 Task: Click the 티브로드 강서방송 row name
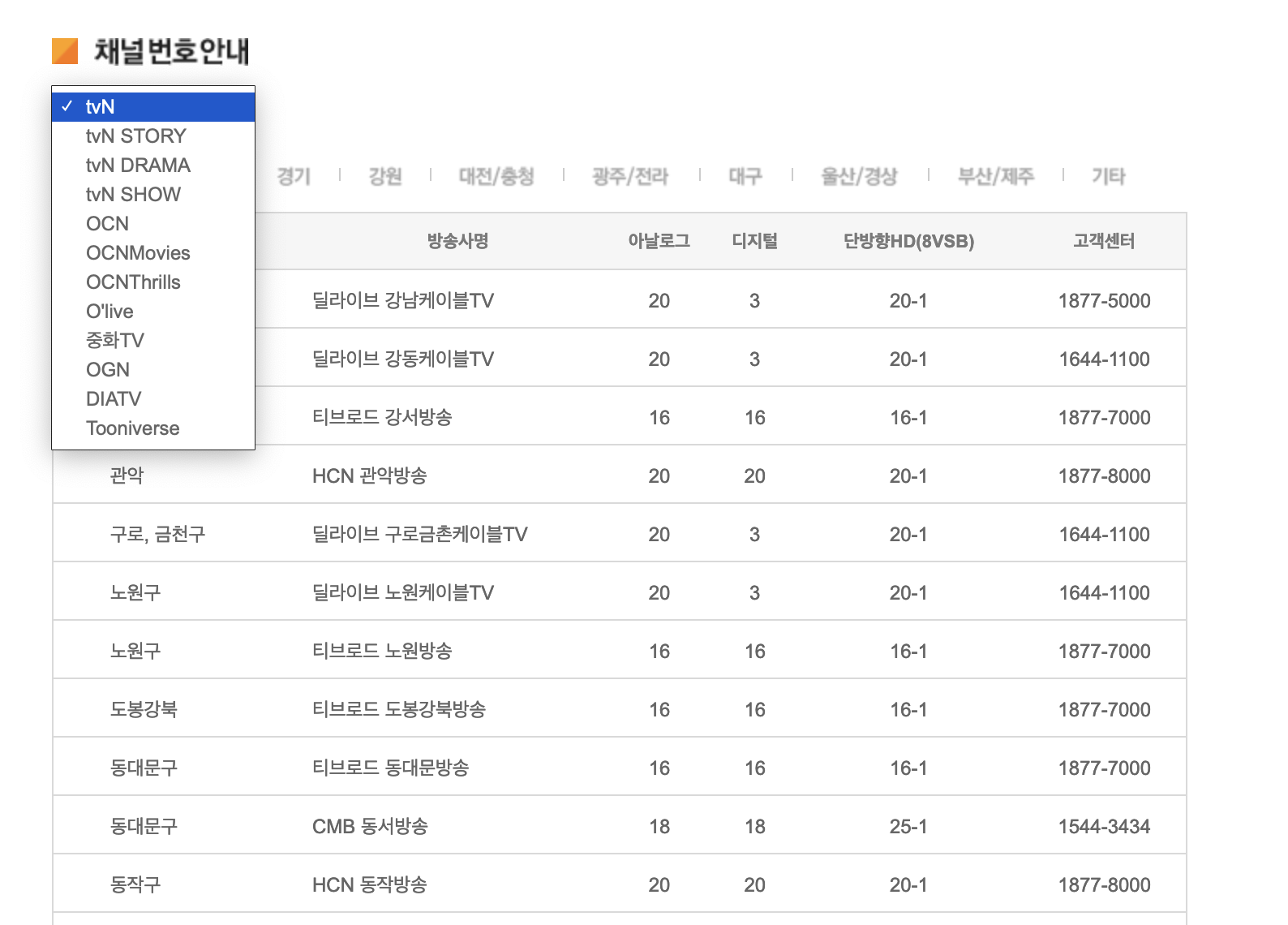point(382,417)
